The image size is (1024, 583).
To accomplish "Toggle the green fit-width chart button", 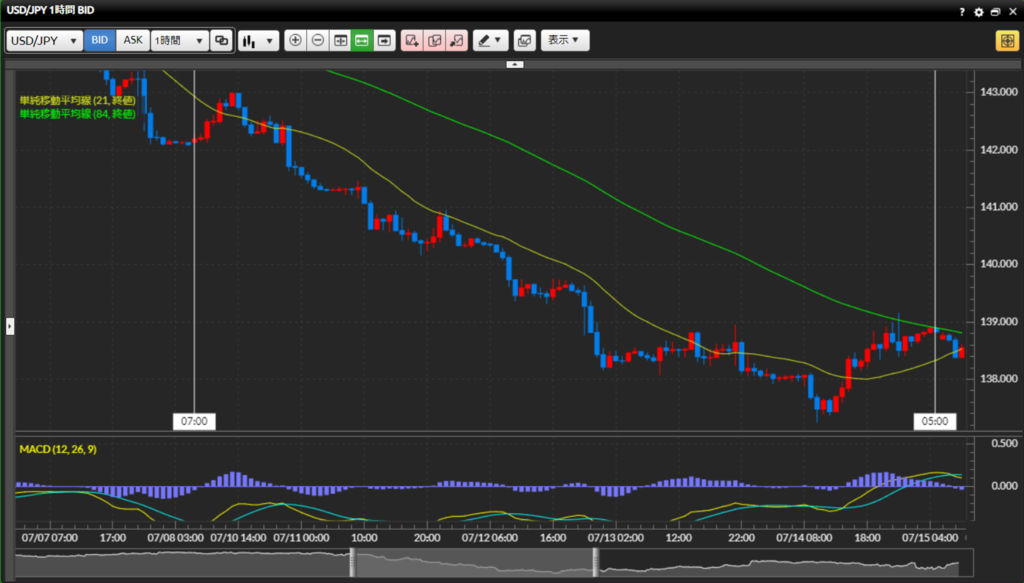I will point(362,41).
